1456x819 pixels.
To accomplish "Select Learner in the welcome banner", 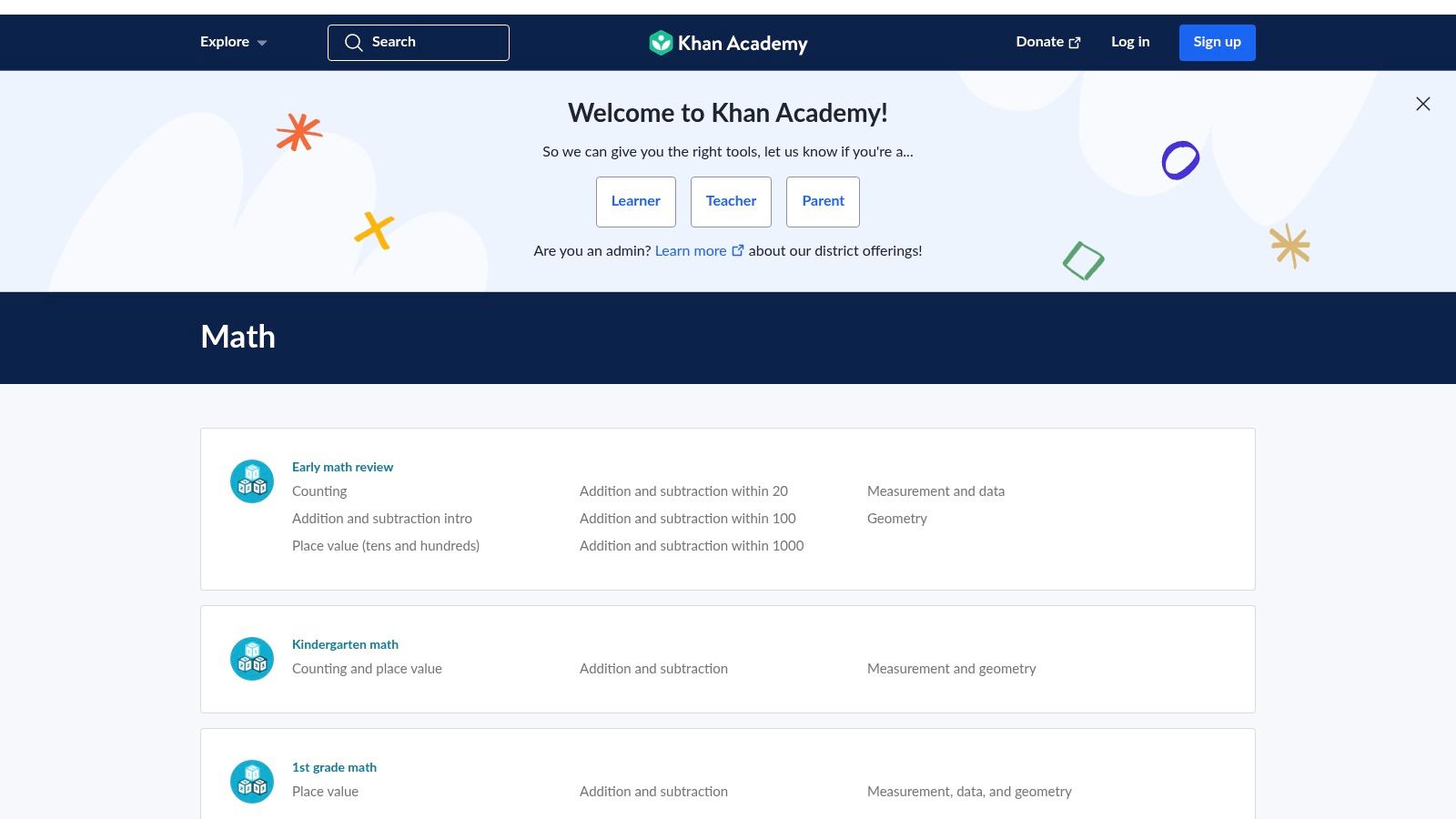I will pyautogui.click(x=635, y=201).
